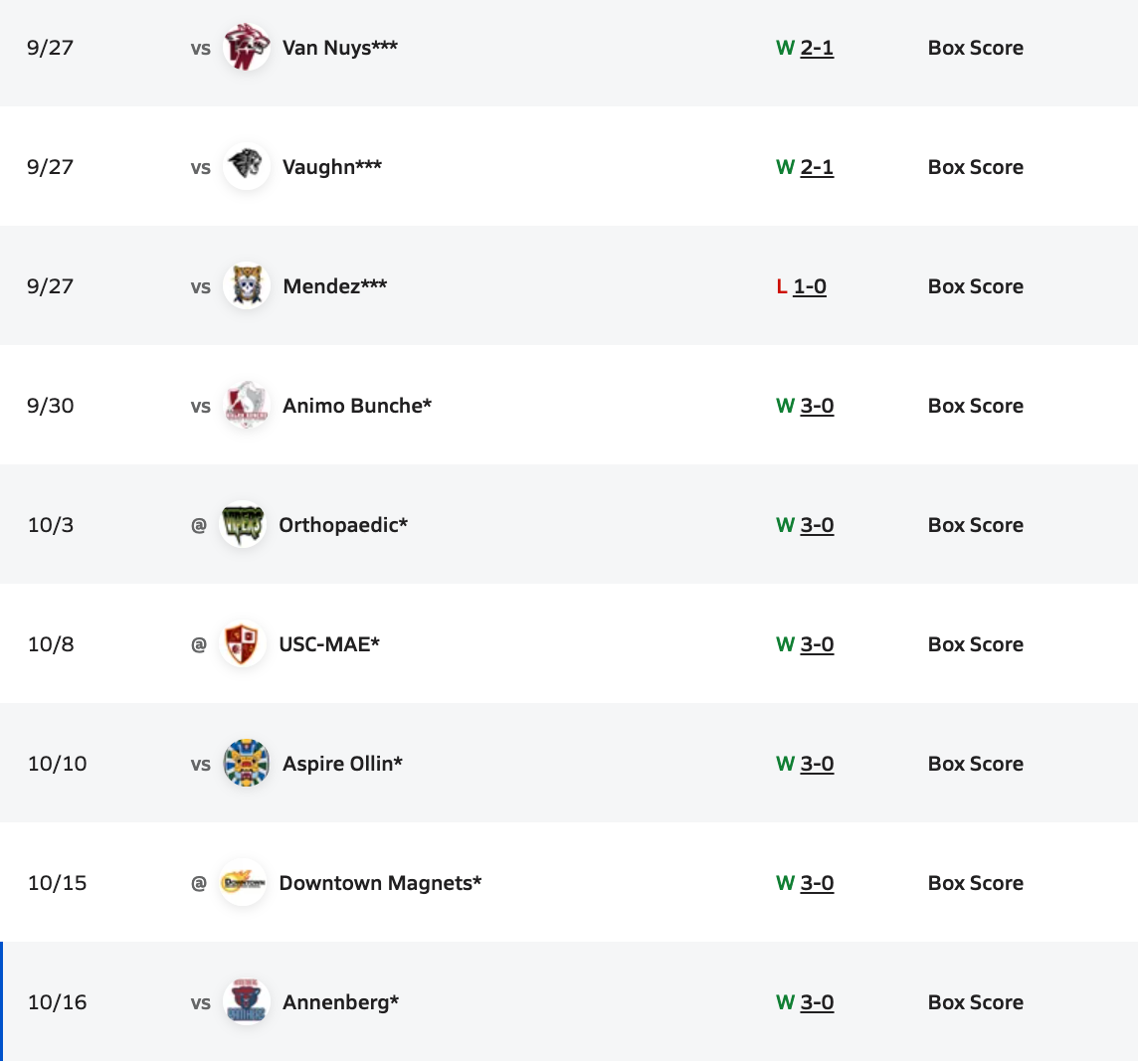Image resolution: width=1138 pixels, height=1064 pixels.
Task: Open Box Score for Downtown Magnets game
Action: (975, 883)
